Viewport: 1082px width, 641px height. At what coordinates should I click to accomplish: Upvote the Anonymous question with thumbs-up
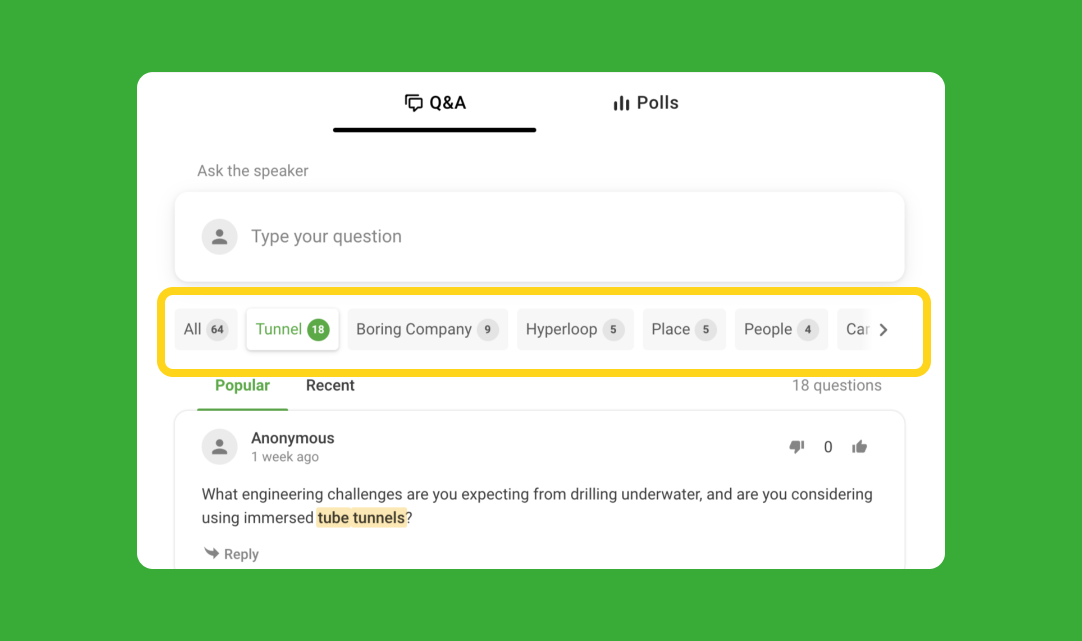[859, 447]
